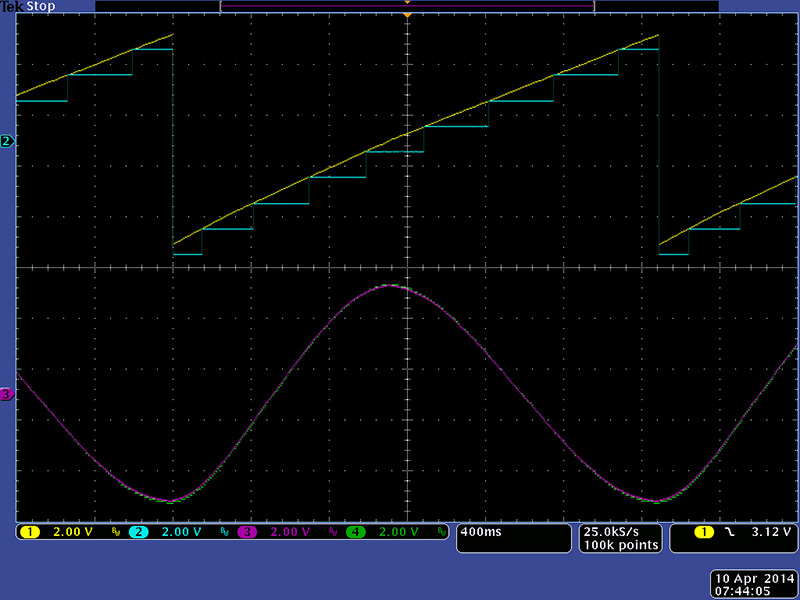Toggle channel 4 bandwidth limit indicator
Viewport: 800px width, 600px height.
(441, 533)
